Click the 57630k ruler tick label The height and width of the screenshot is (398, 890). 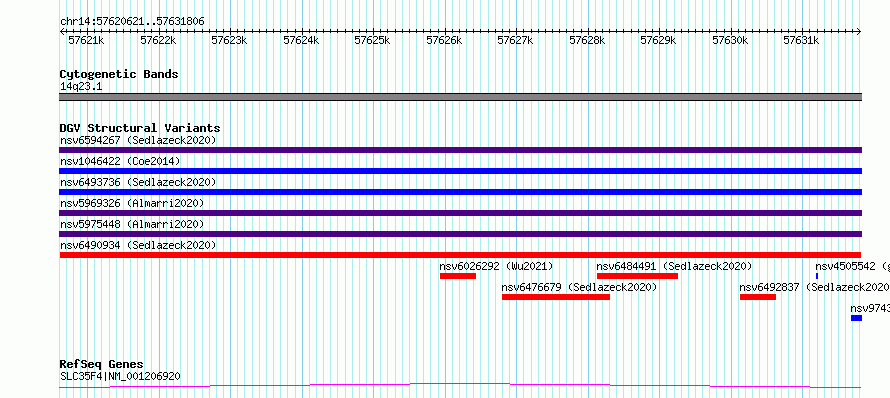click(x=730, y=41)
